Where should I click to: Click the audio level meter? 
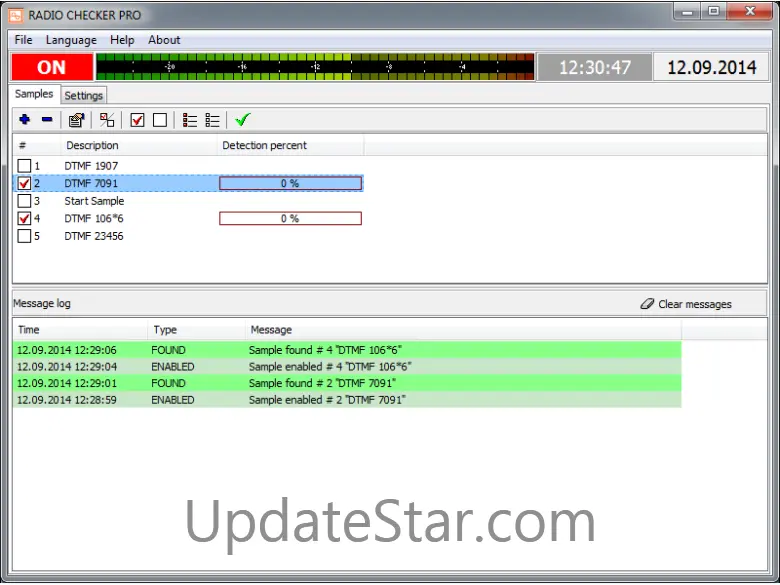click(315, 67)
